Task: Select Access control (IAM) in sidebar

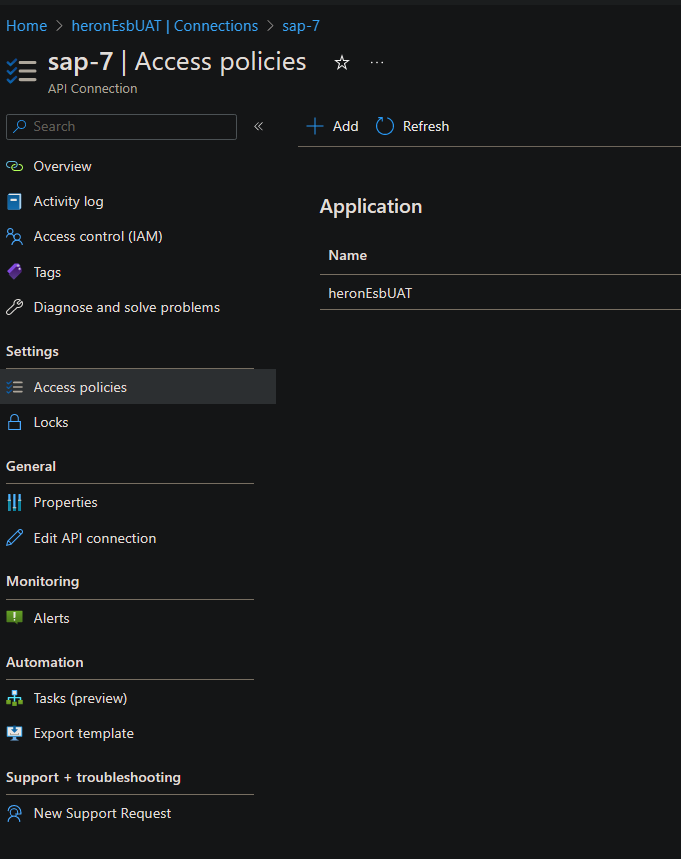Action: tap(98, 237)
